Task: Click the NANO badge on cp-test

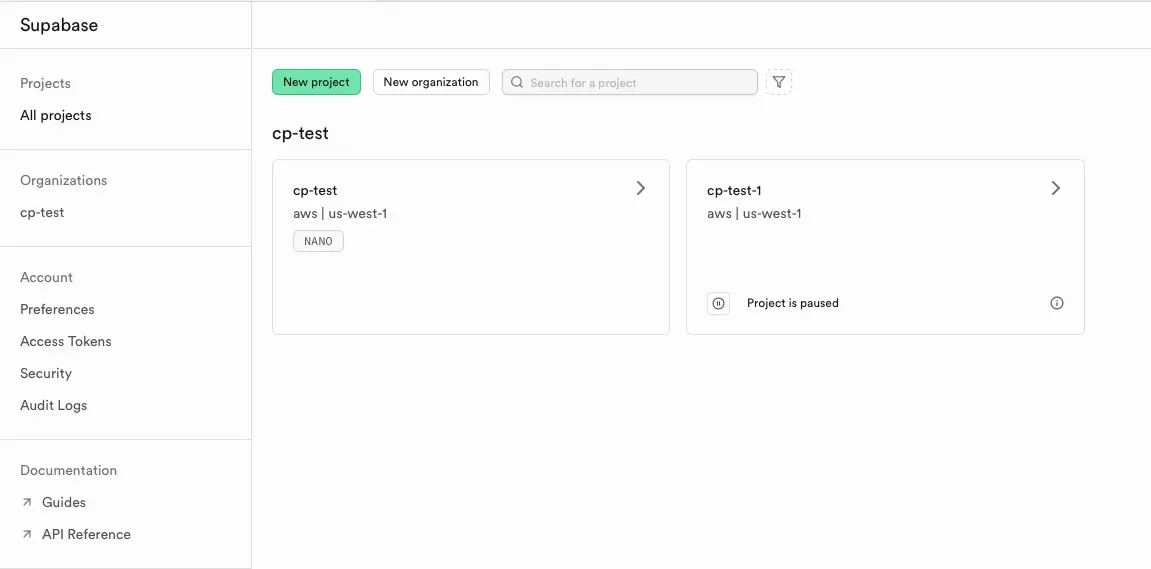Action: (x=318, y=241)
